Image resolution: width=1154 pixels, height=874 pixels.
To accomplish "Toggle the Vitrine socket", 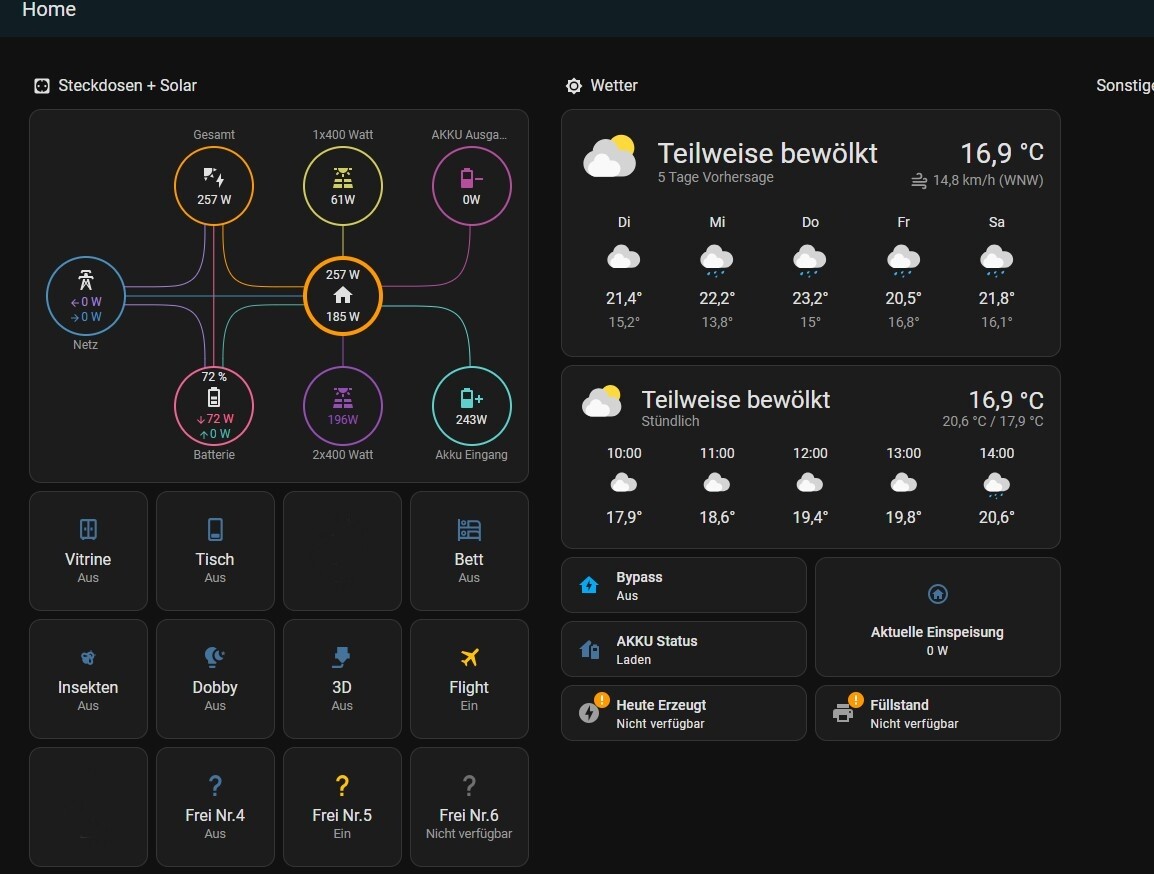I will point(88,551).
